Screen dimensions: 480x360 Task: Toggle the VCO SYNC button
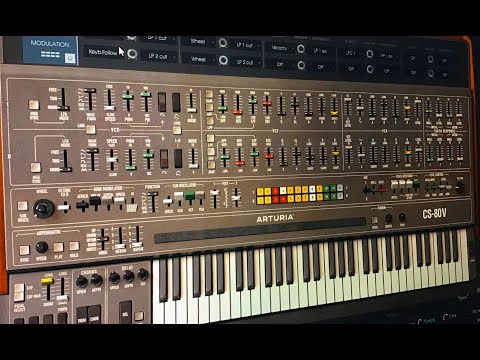coord(177,130)
